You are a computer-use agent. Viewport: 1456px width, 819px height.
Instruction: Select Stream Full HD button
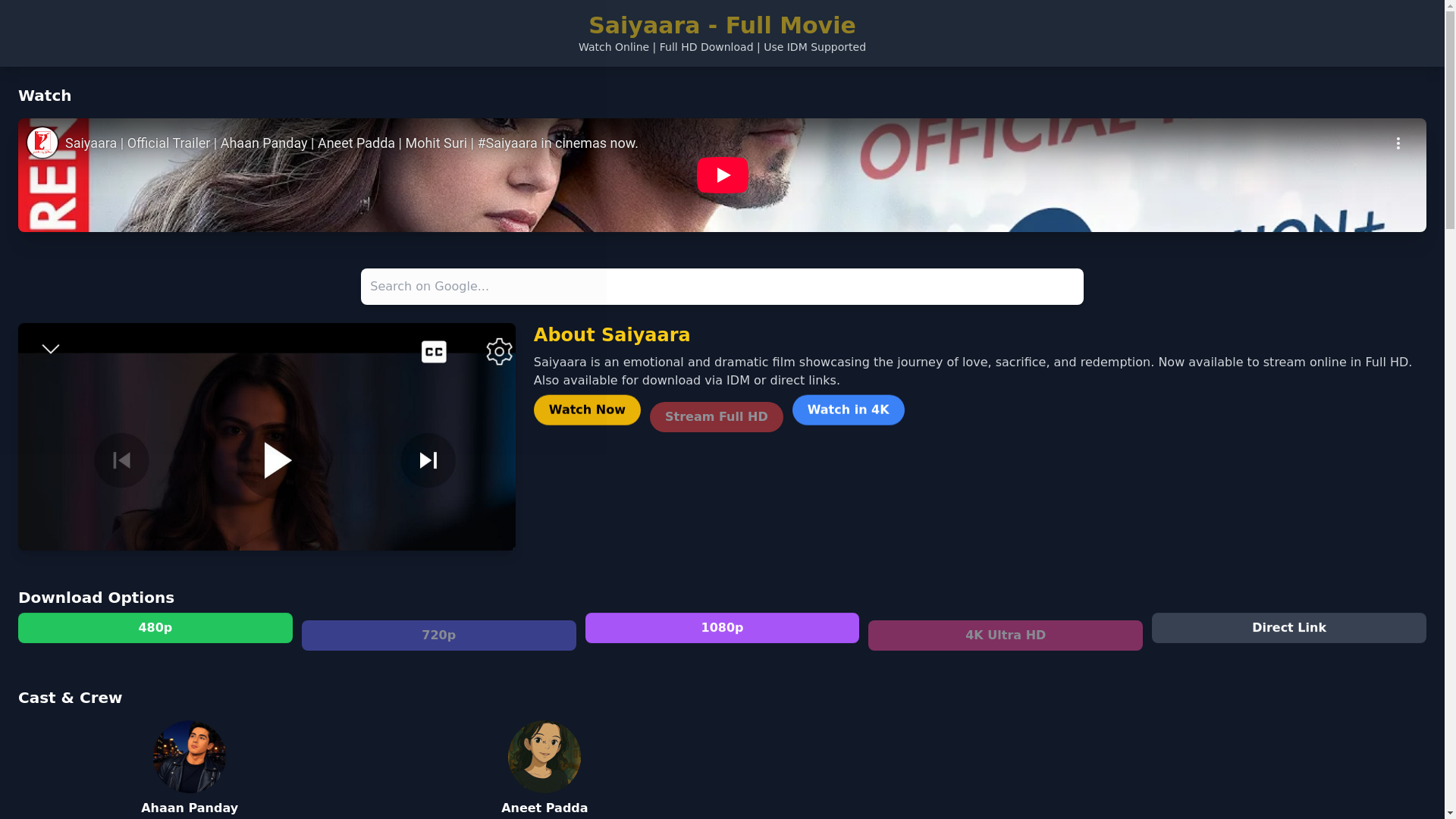(716, 417)
